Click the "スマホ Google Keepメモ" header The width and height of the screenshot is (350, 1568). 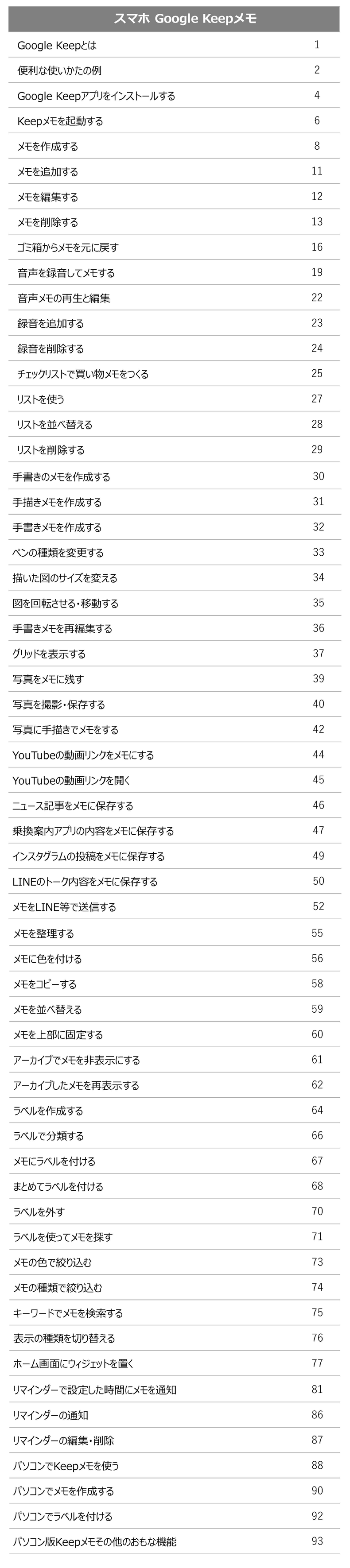[175, 19]
